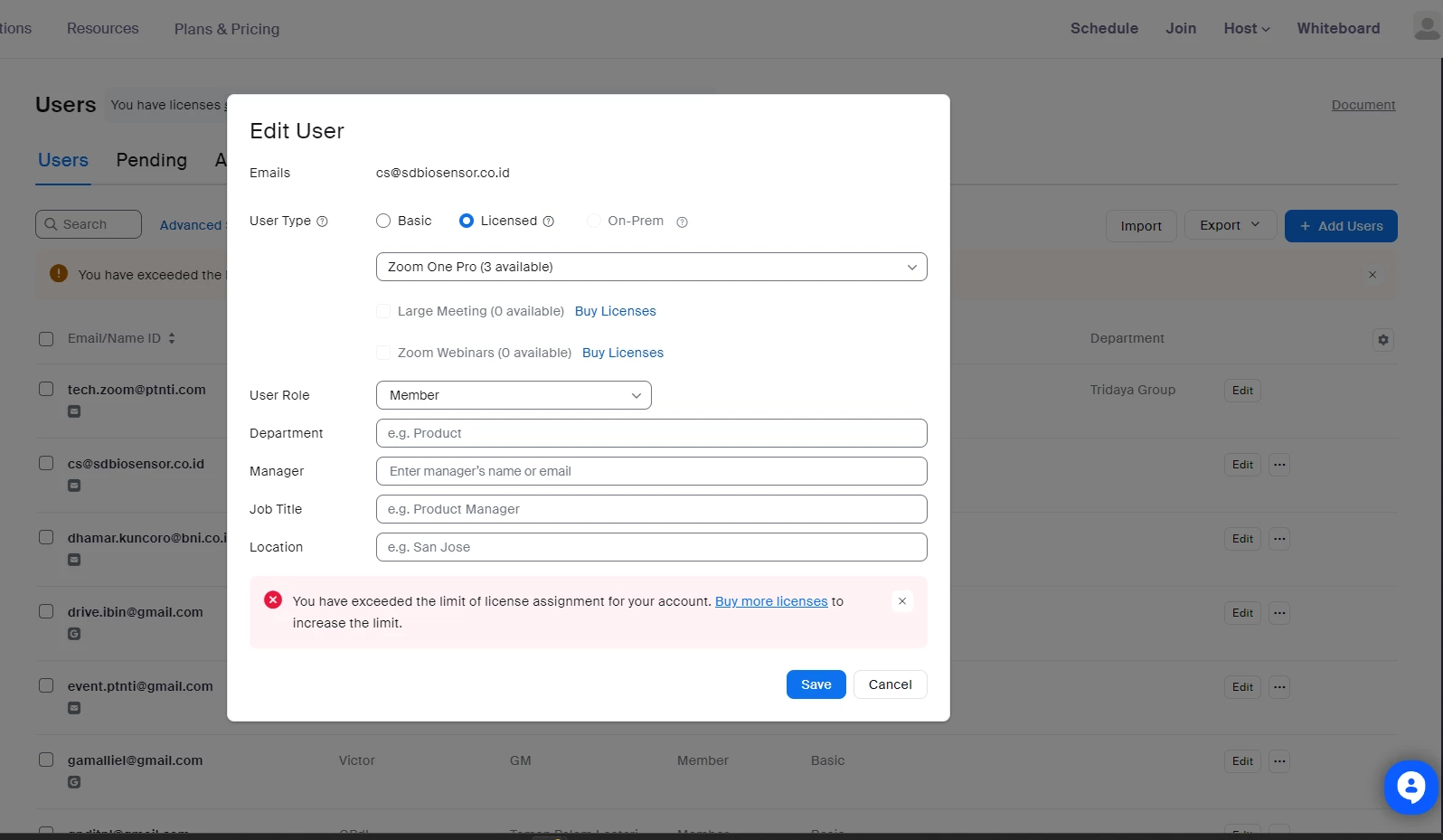Focus the Department input field

(651, 433)
